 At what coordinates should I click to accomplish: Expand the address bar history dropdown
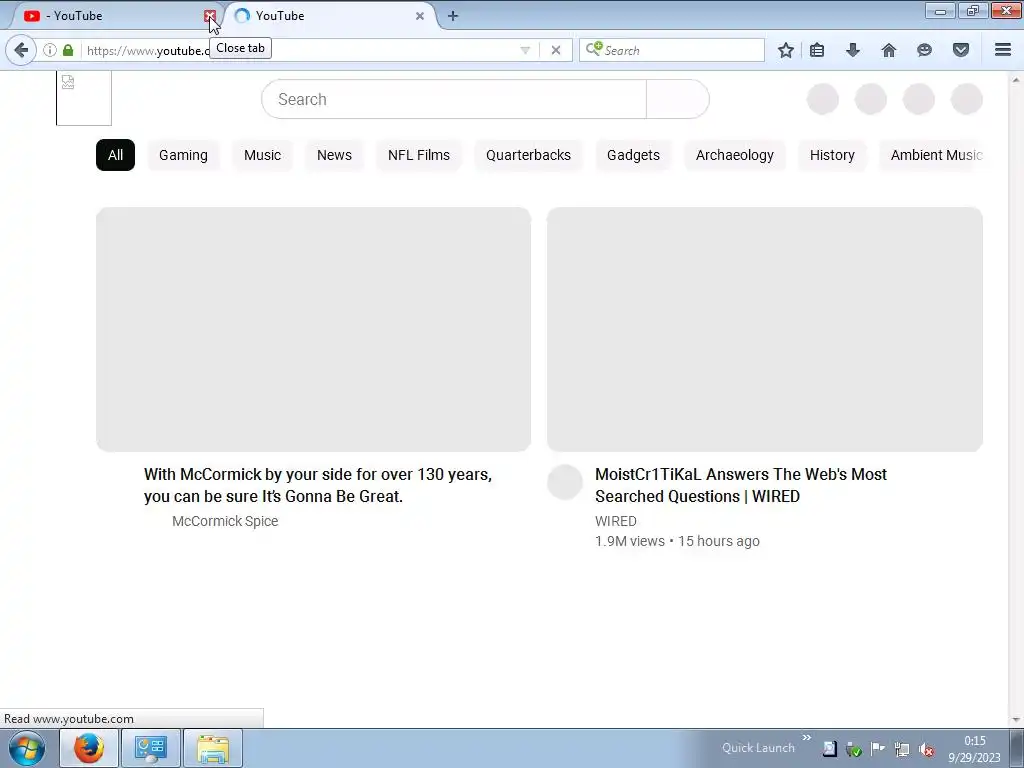[525, 50]
